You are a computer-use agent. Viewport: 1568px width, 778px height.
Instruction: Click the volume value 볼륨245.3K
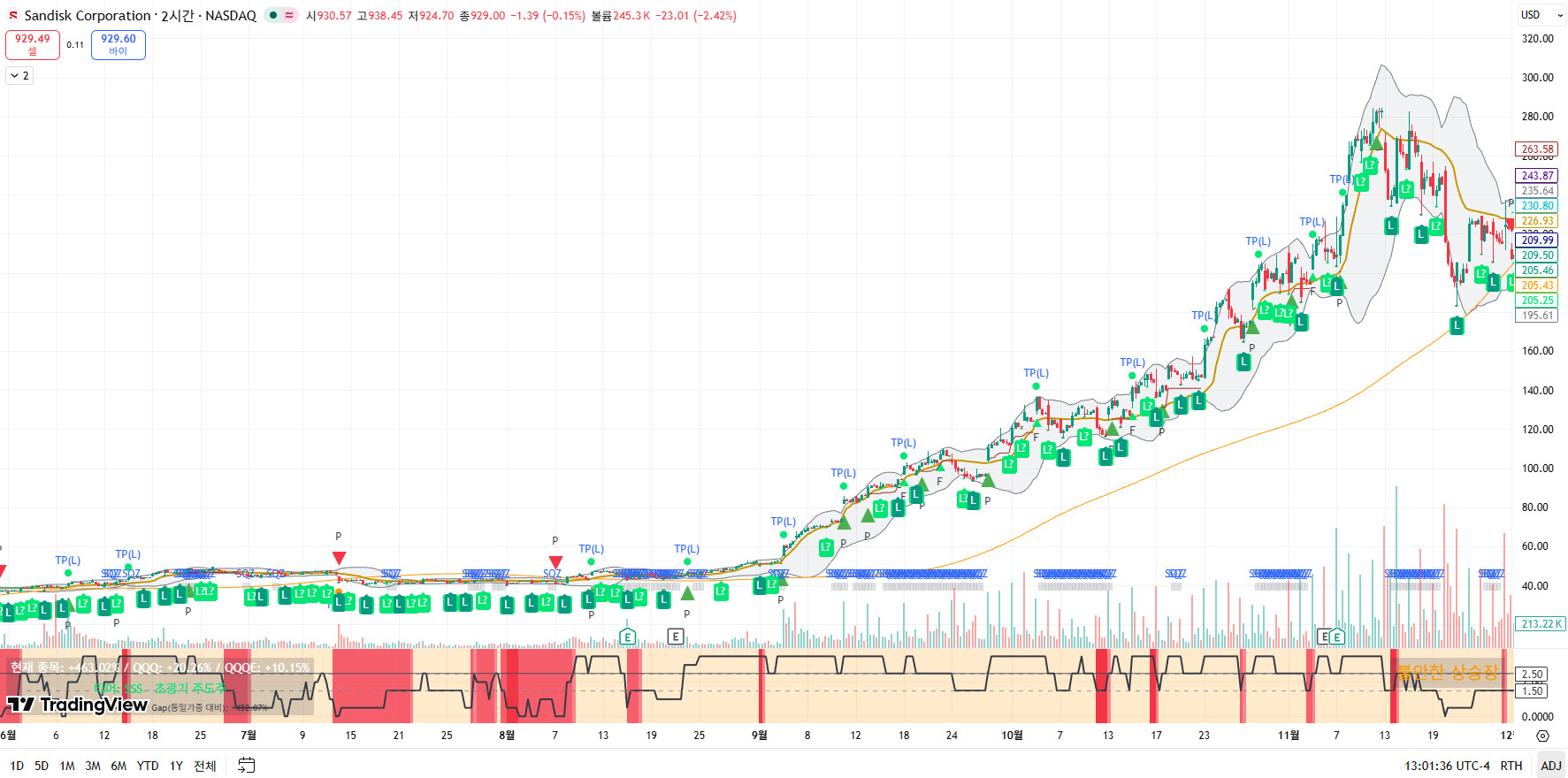point(621,16)
